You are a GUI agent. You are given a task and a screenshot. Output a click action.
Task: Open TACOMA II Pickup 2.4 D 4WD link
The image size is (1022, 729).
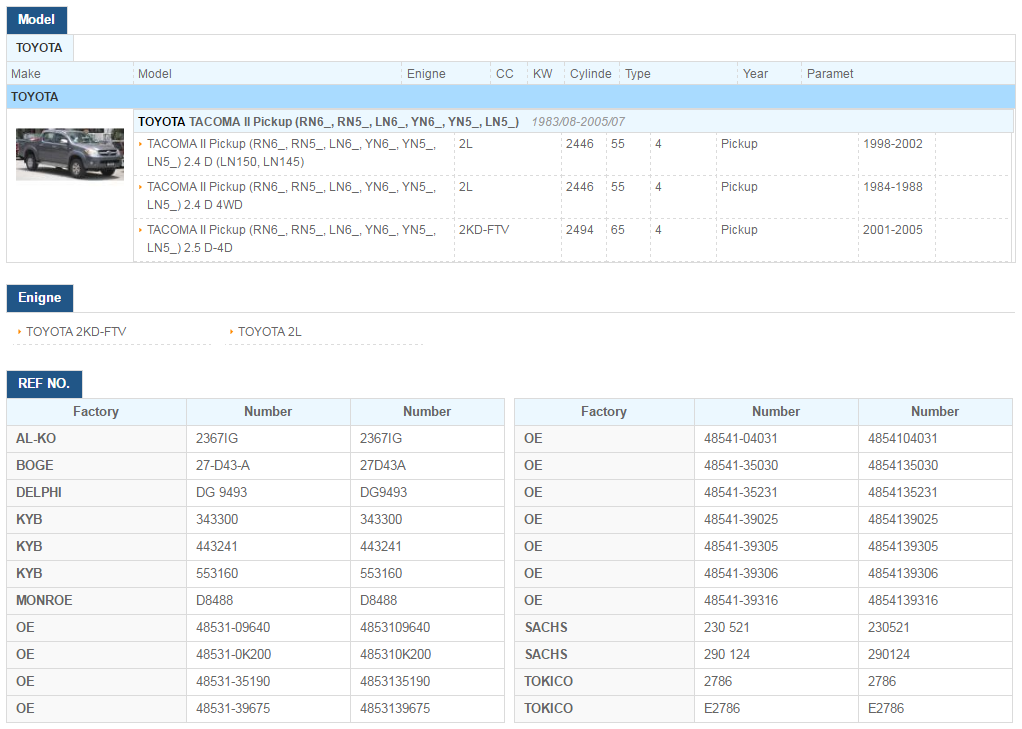click(x=291, y=196)
